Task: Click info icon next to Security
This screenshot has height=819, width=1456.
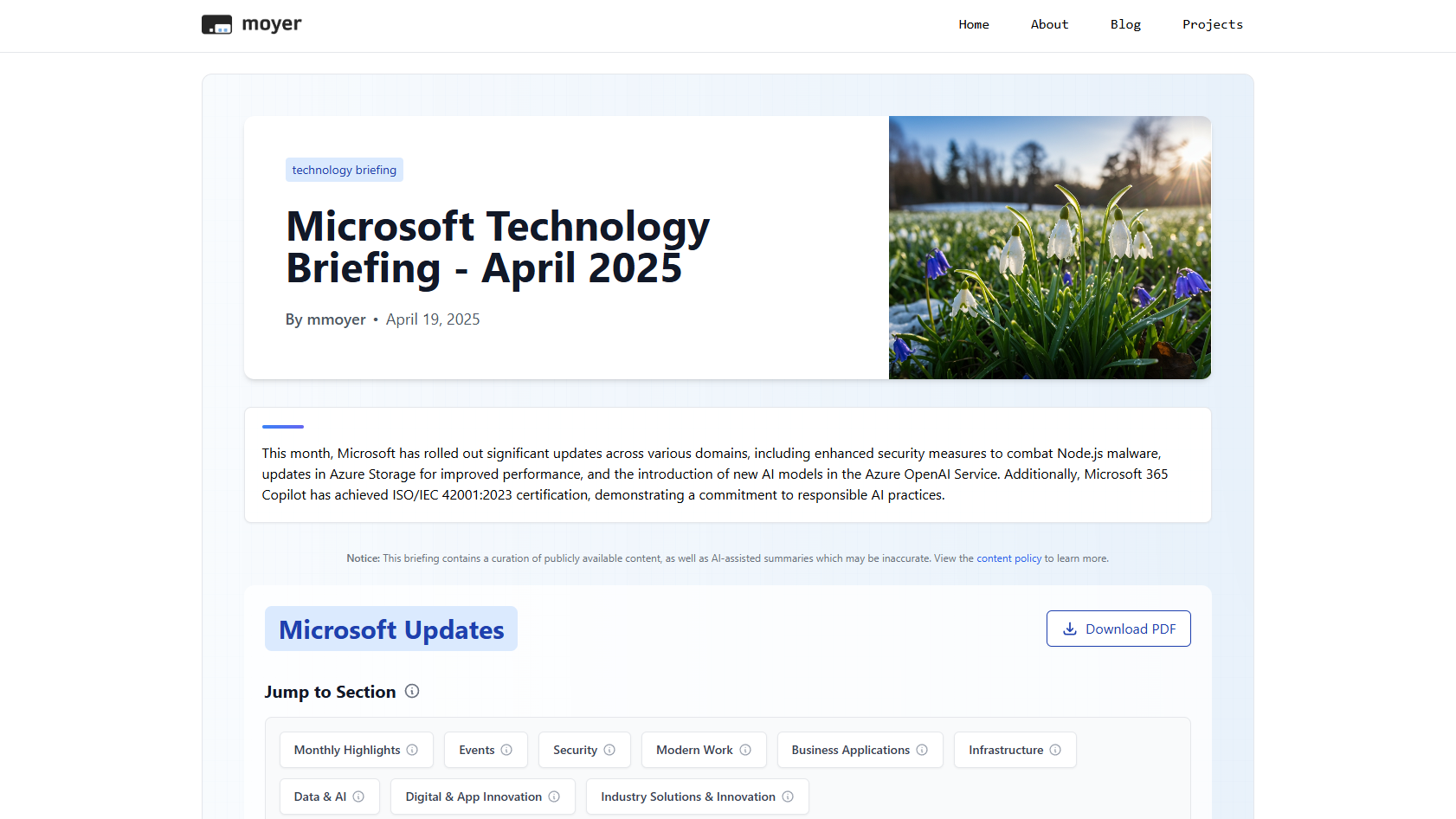Action: tap(609, 750)
